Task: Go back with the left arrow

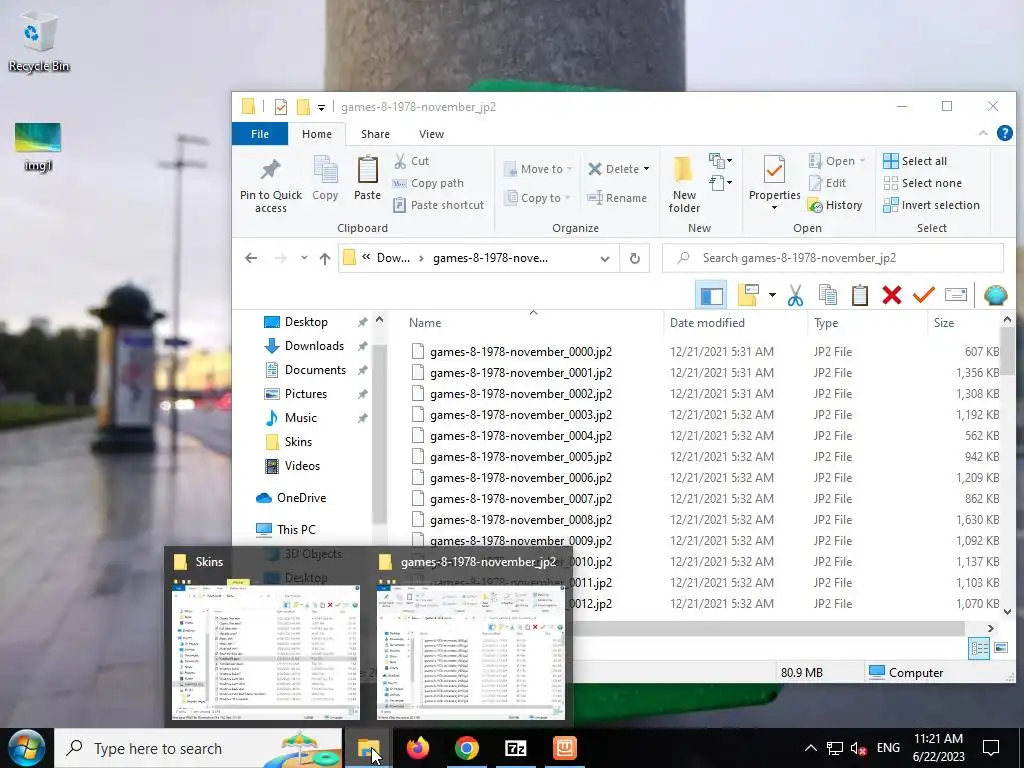Action: 251,258
